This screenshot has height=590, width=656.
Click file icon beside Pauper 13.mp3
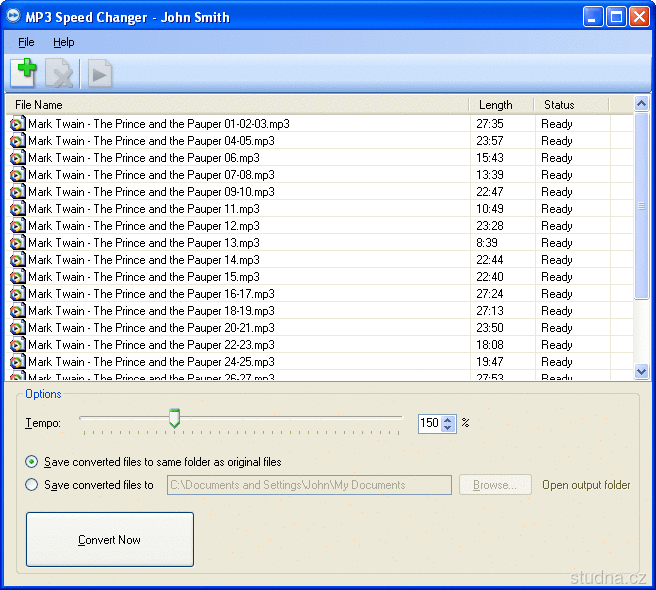click(x=17, y=243)
